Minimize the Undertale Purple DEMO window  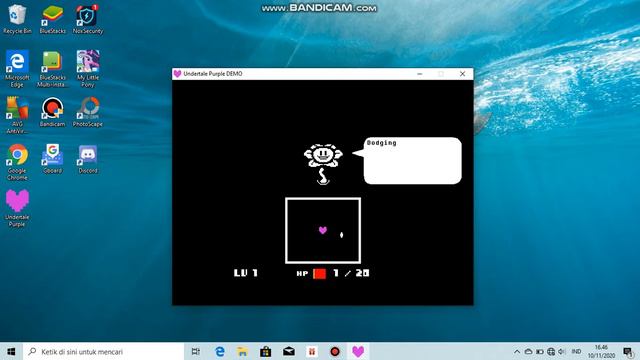420,74
